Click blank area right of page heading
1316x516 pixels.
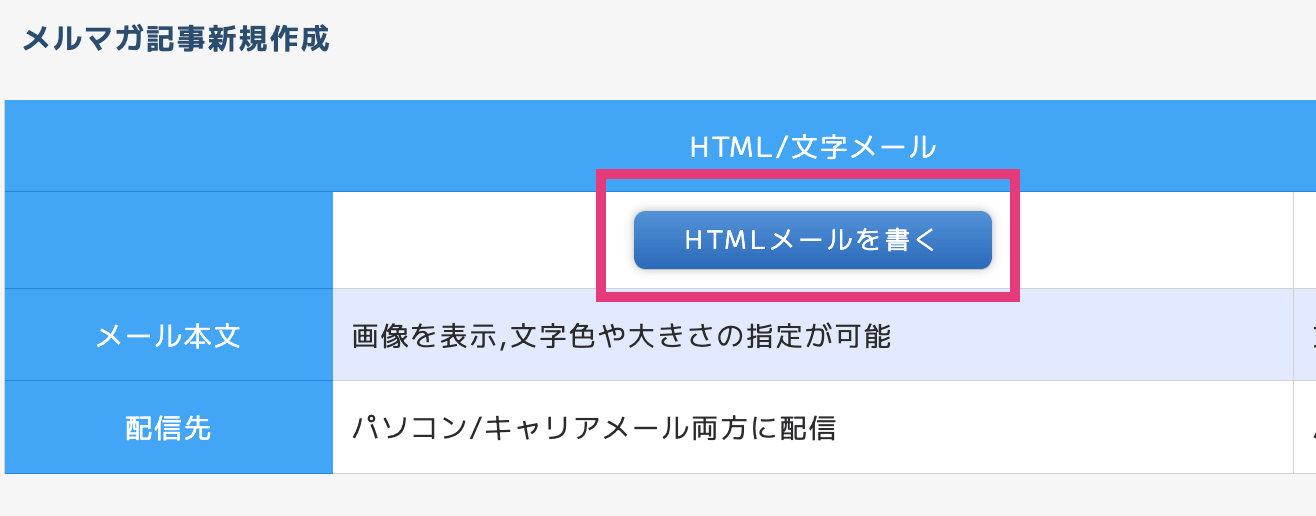pyautogui.click(x=820, y=40)
